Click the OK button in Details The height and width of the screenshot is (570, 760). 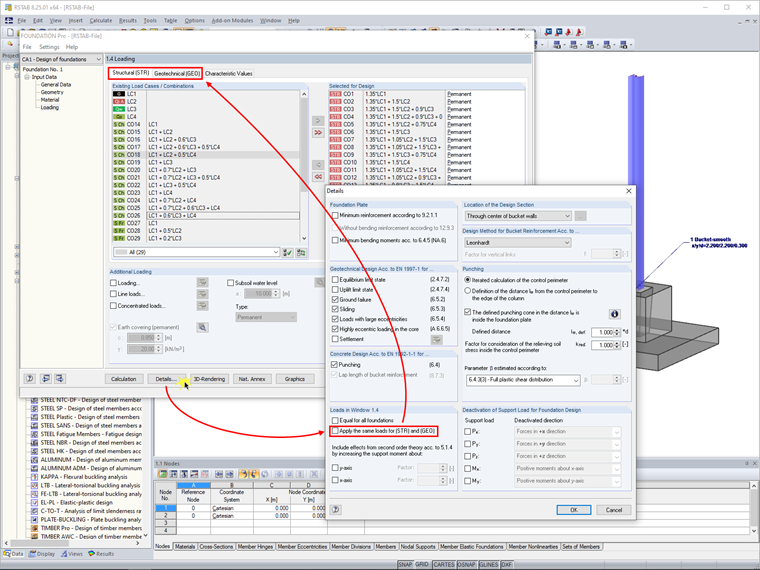coord(573,510)
